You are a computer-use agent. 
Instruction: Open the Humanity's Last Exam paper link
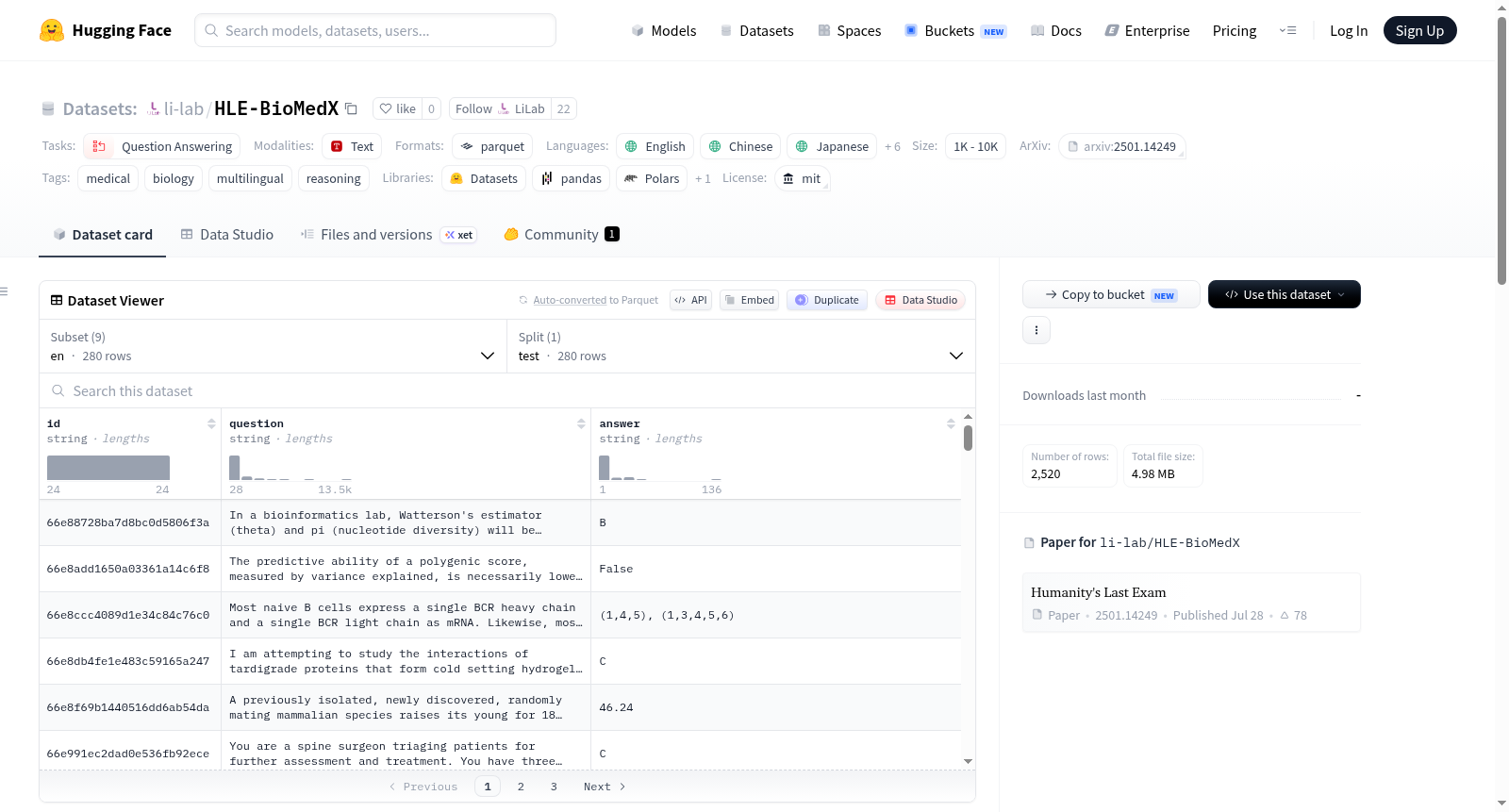[1099, 592]
